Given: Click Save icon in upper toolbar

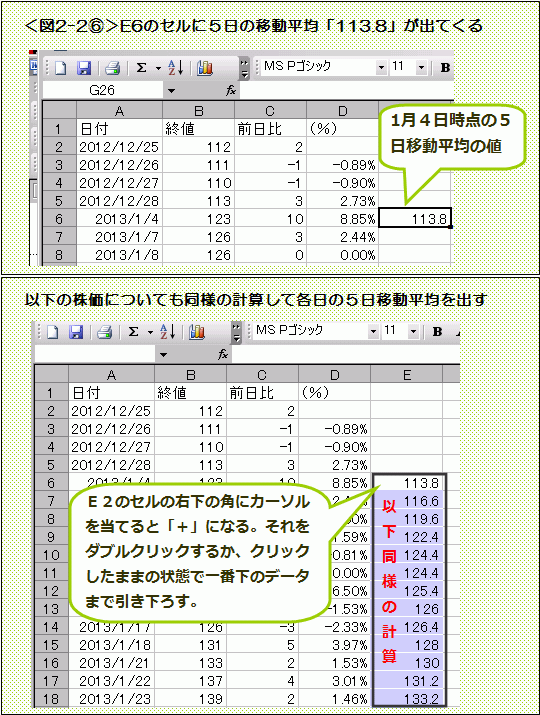Looking at the screenshot, I should pyautogui.click(x=84, y=68).
